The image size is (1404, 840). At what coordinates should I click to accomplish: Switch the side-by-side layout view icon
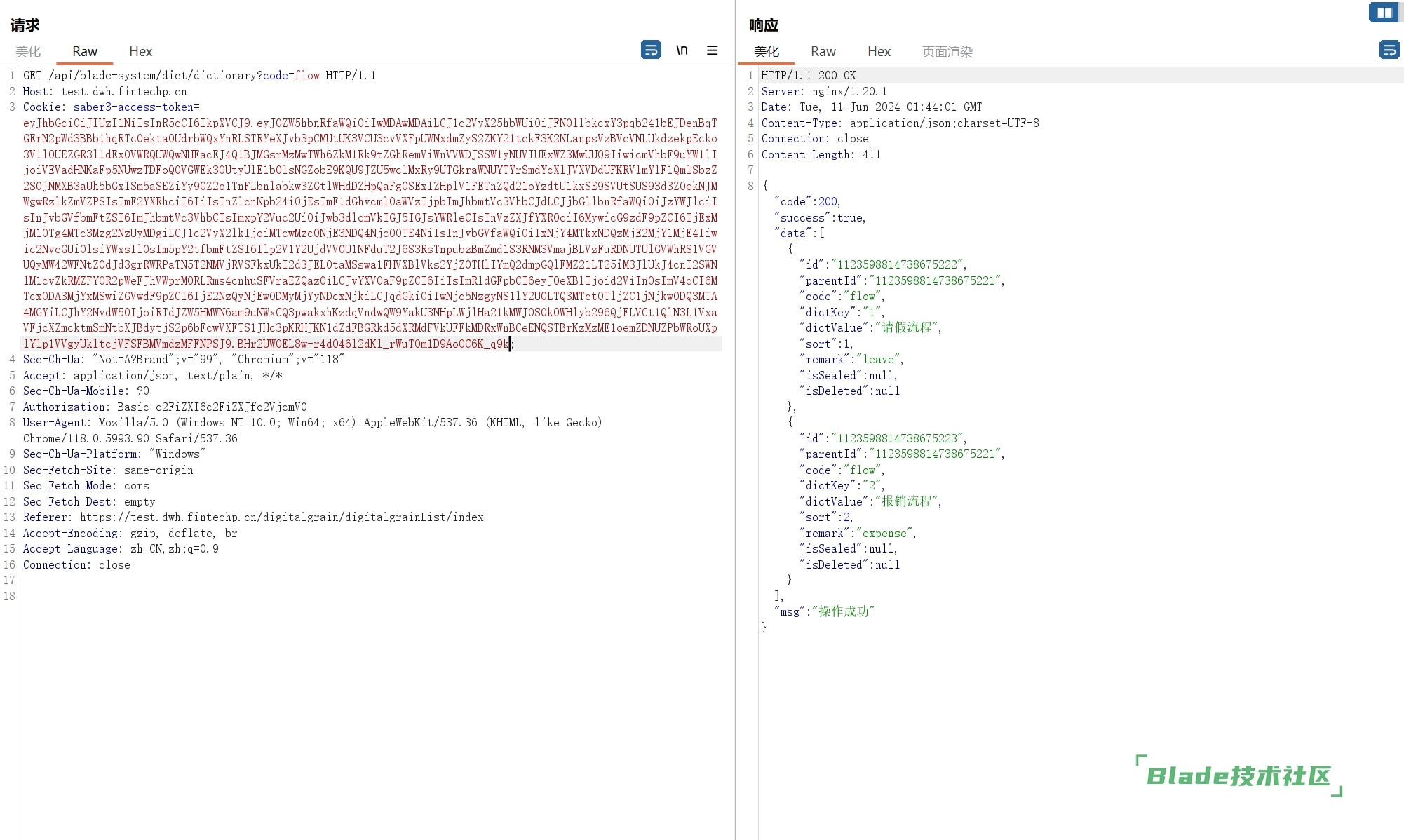click(x=1383, y=13)
